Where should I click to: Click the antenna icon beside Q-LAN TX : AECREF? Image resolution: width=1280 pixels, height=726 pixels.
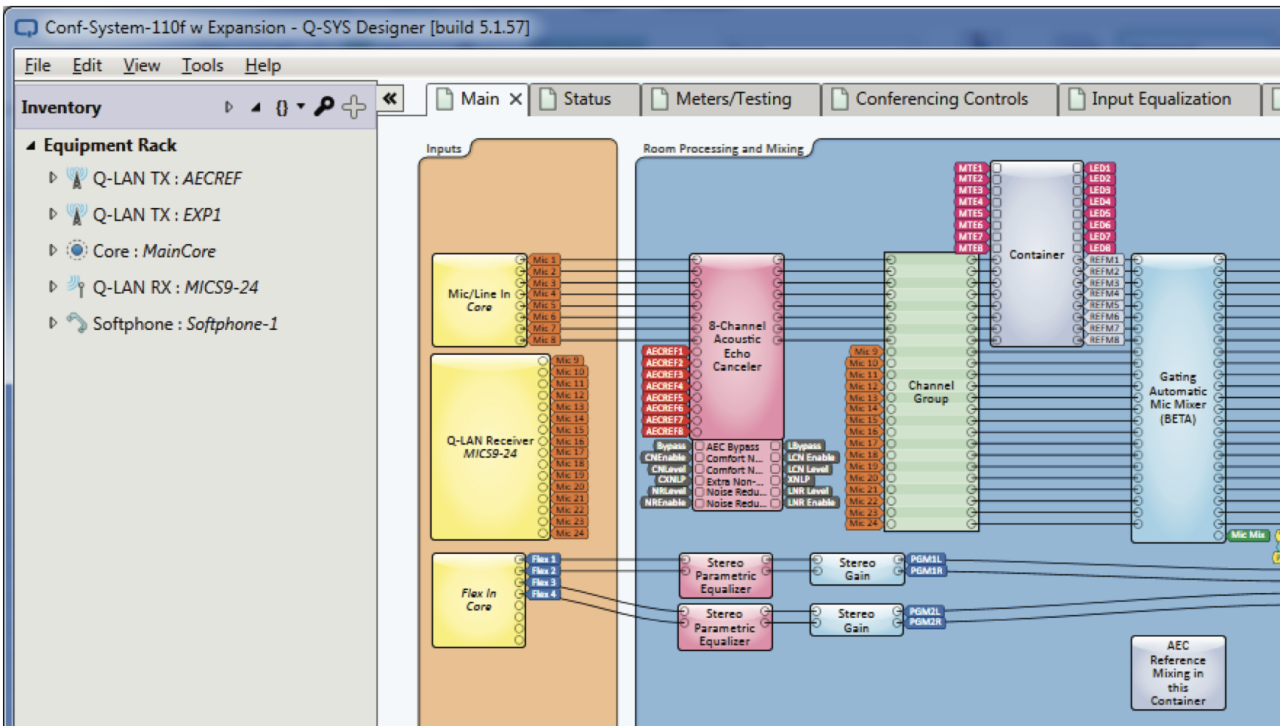pyautogui.click(x=77, y=179)
